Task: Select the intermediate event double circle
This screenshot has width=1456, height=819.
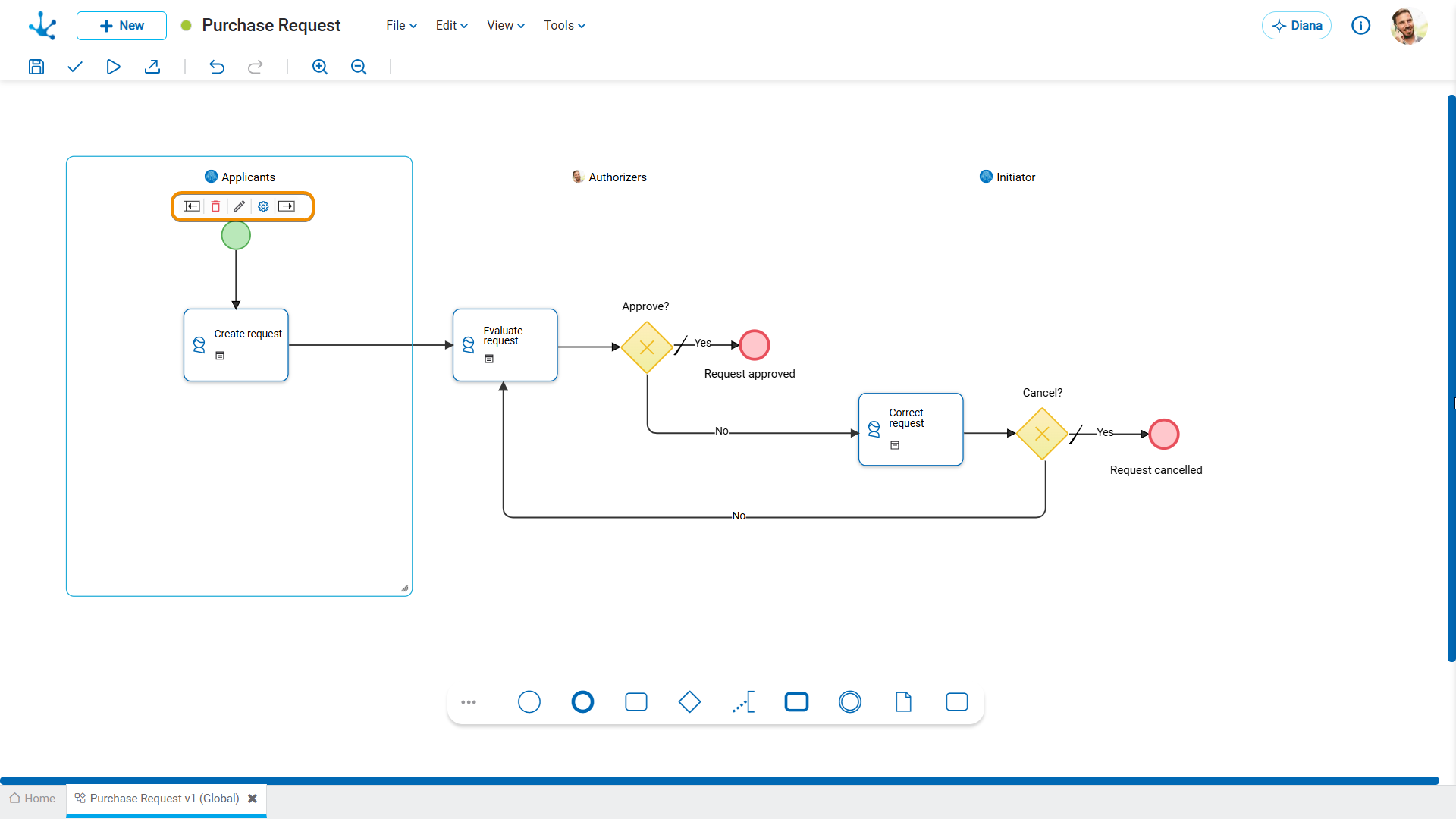Action: tap(850, 702)
